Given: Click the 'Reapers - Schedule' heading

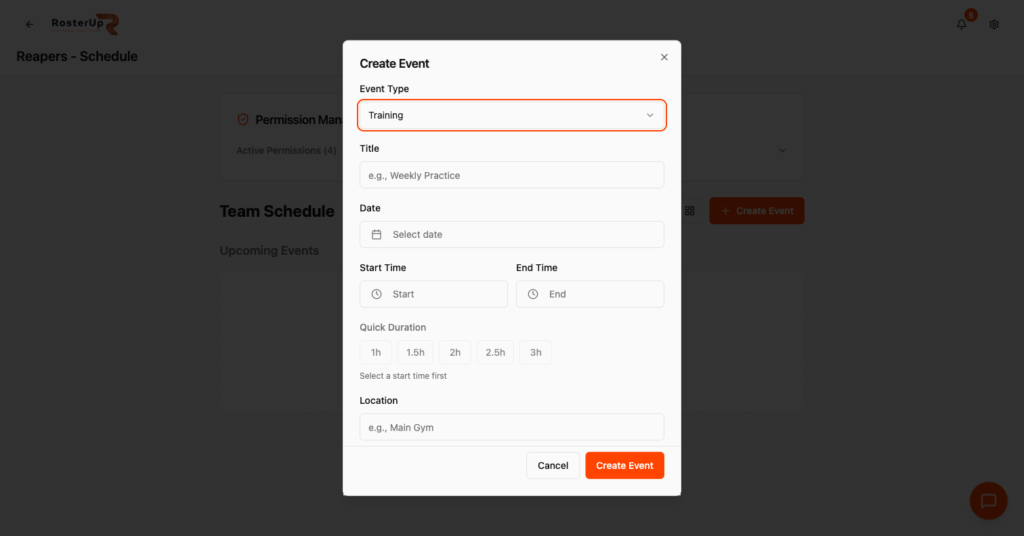Looking at the screenshot, I should [x=77, y=56].
